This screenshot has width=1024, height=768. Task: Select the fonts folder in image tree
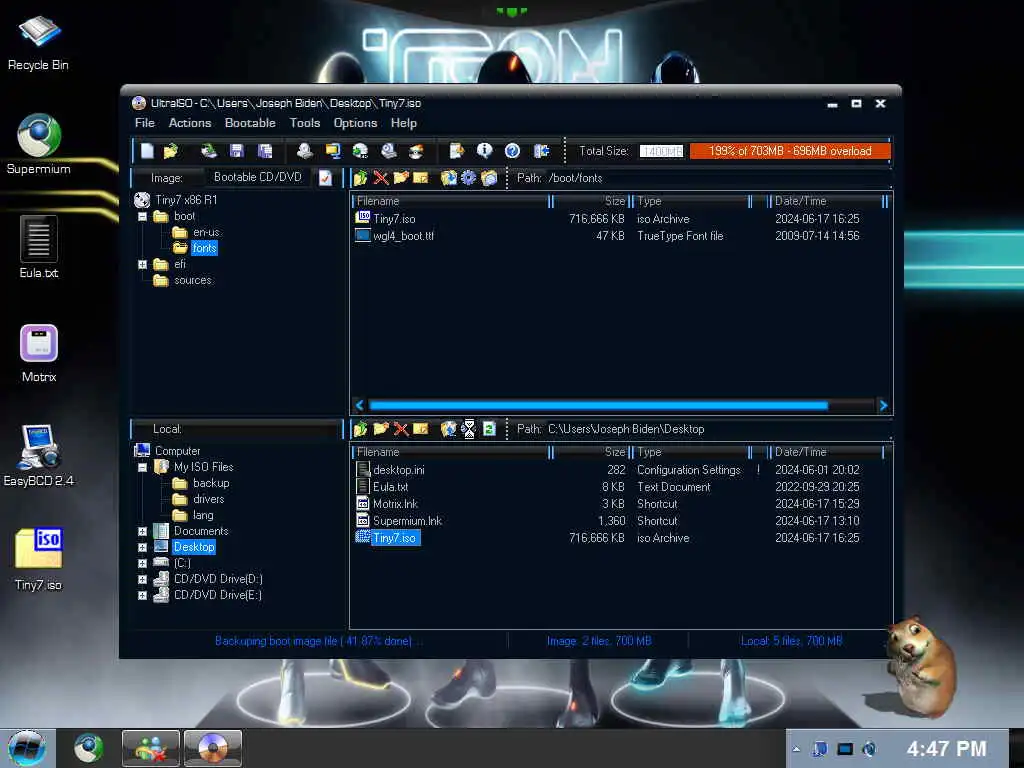click(x=204, y=248)
